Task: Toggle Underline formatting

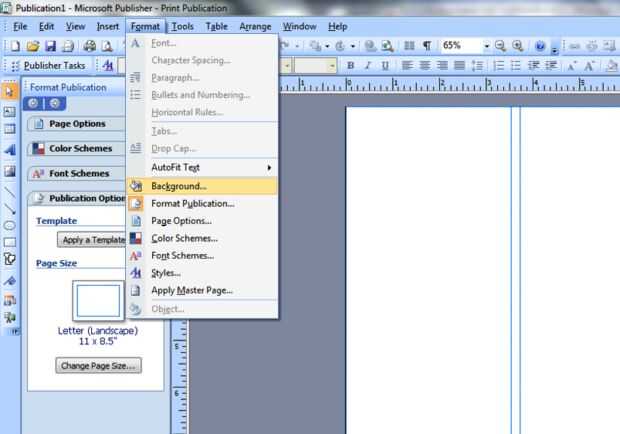Action: (x=385, y=65)
